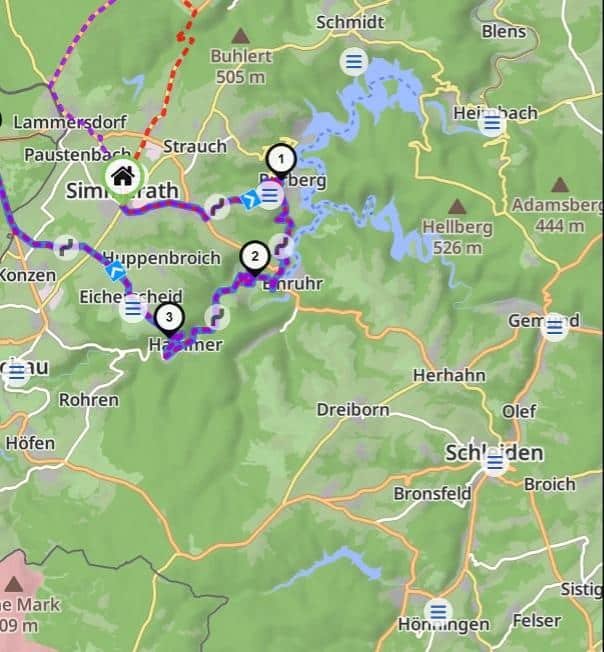Select waypoint marker 2 near Einruhr
Screen dimensions: 604x652
click(255, 257)
